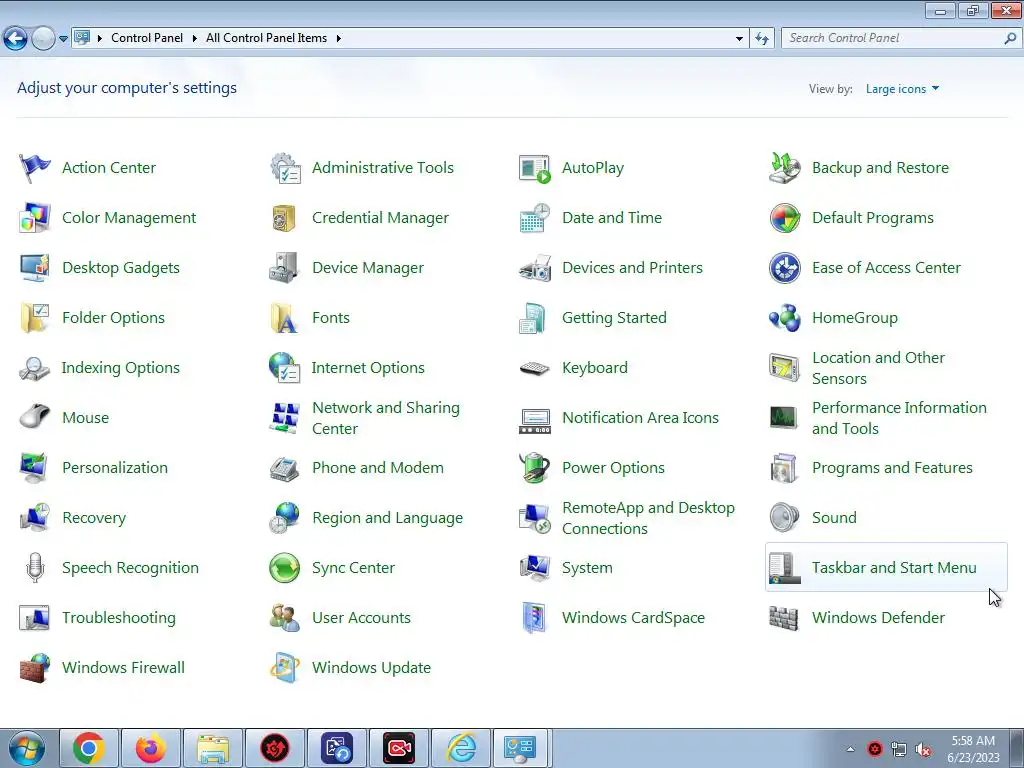
Task: Open the Keyboard icon
Action: click(535, 368)
